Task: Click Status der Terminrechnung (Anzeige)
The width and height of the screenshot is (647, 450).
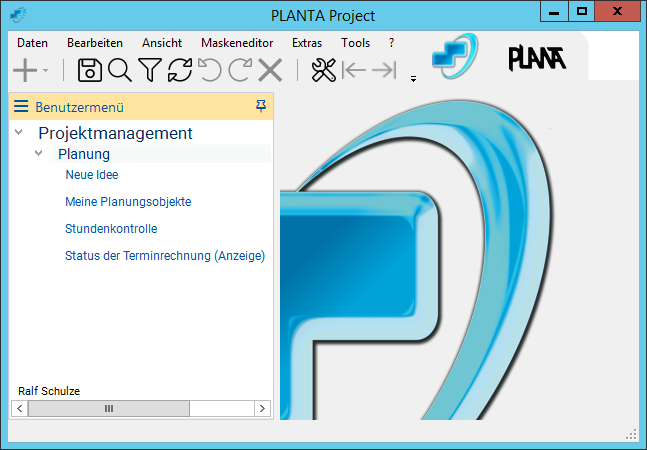Action: 165,256
